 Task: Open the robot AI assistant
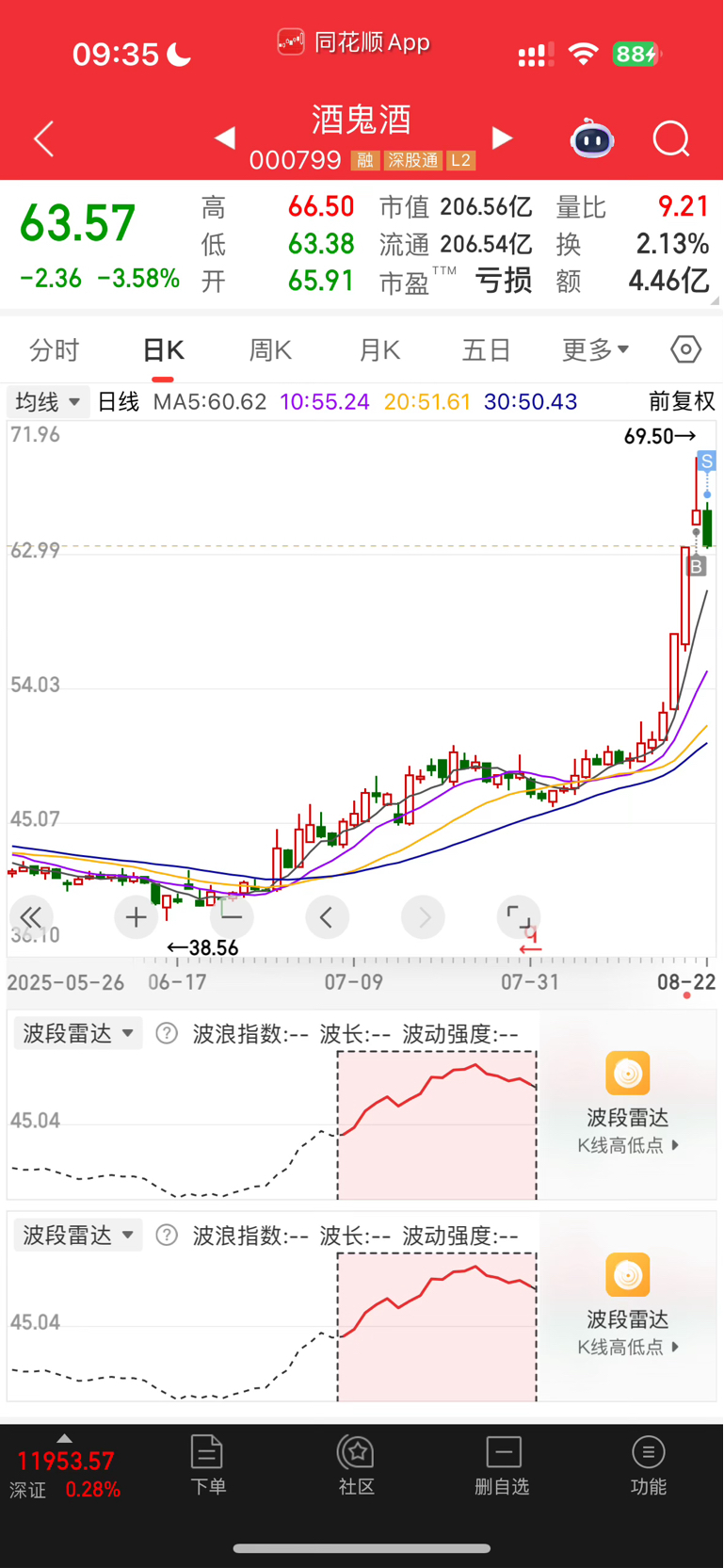tap(592, 138)
